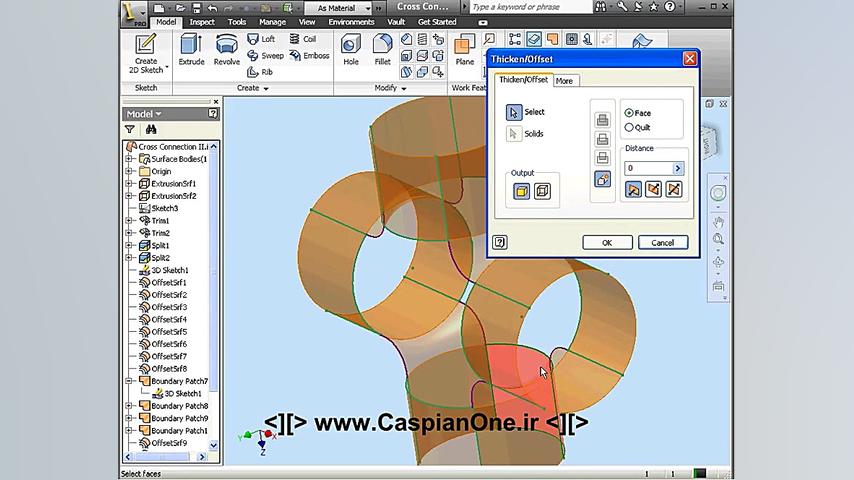Click the New document icon
Image resolution: width=854 pixels, height=480 pixels.
[159, 8]
